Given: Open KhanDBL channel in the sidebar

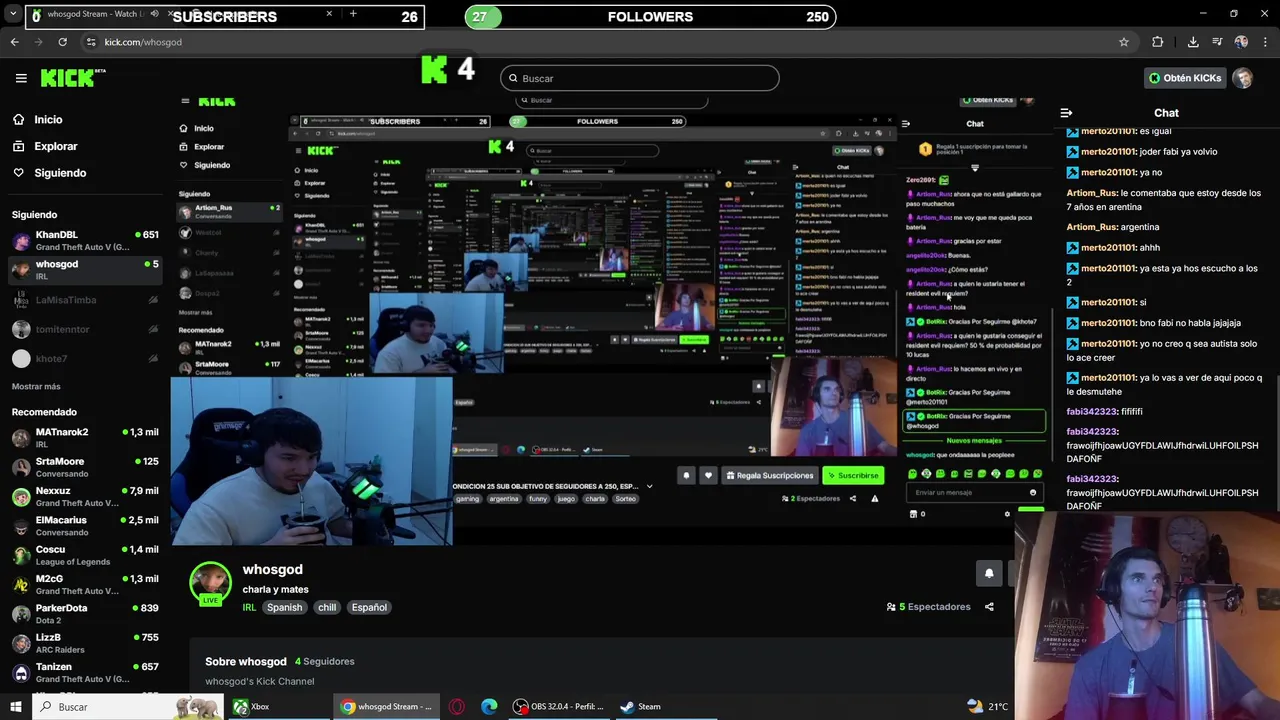Looking at the screenshot, I should tap(85, 240).
